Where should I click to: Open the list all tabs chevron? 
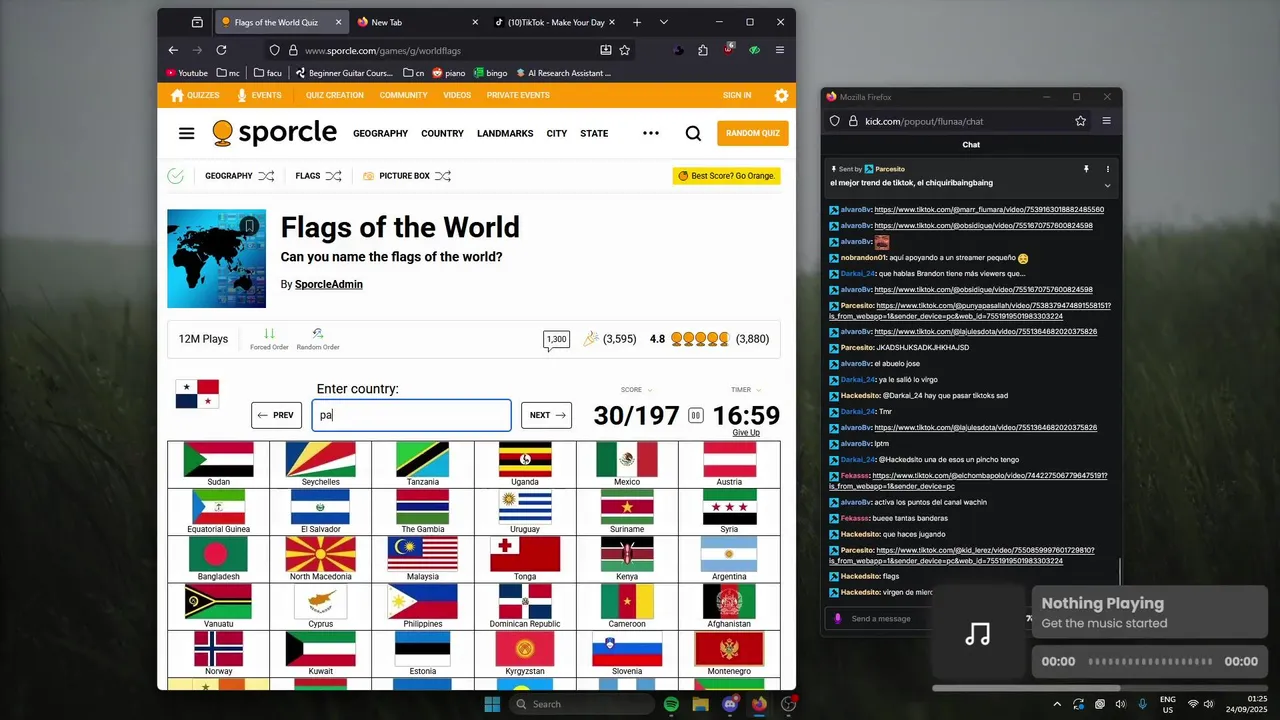(663, 22)
